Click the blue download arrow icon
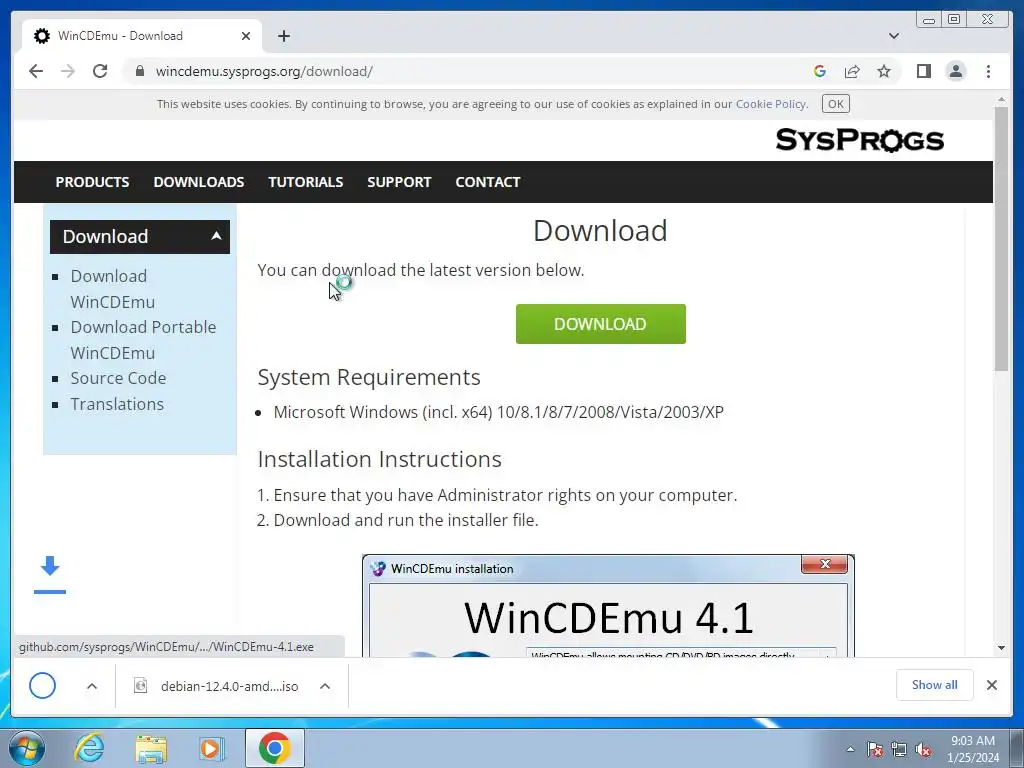Image resolution: width=1024 pixels, height=768 pixels. (50, 574)
